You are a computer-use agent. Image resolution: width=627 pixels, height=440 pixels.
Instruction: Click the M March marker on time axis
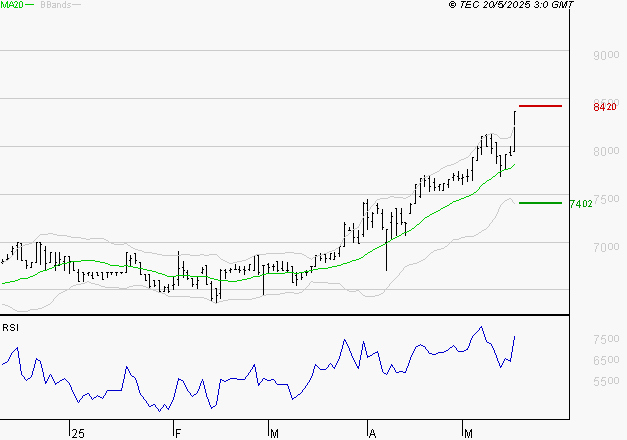pos(274,434)
